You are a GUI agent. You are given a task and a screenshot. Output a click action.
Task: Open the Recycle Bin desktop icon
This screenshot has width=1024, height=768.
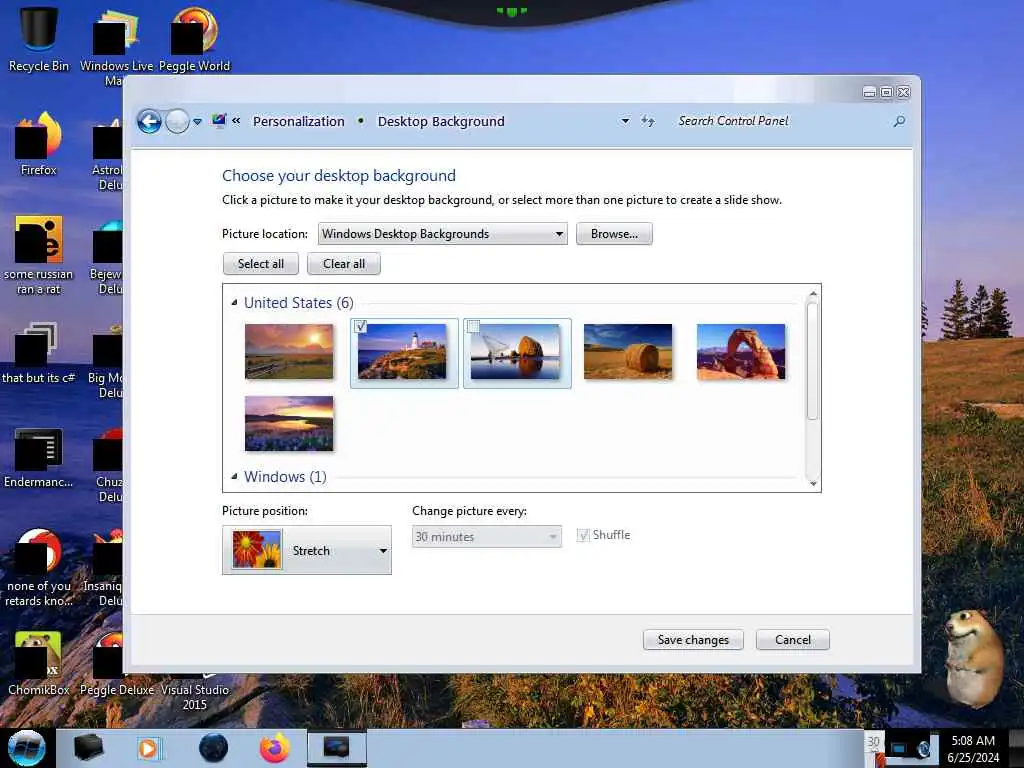(x=39, y=39)
